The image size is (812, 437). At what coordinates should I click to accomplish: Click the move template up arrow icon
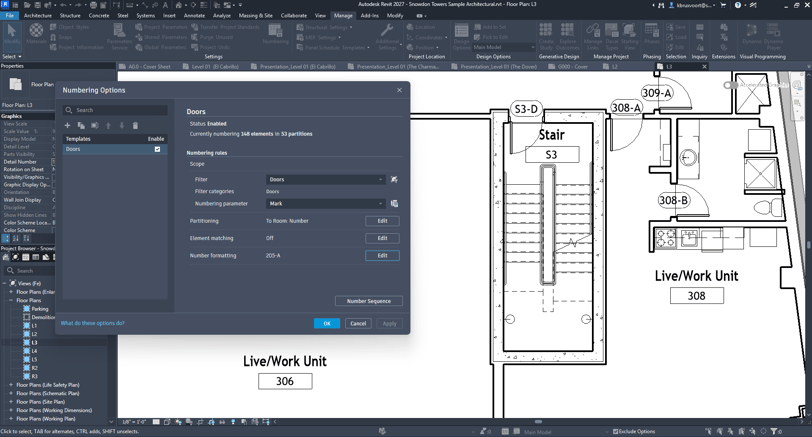point(109,126)
